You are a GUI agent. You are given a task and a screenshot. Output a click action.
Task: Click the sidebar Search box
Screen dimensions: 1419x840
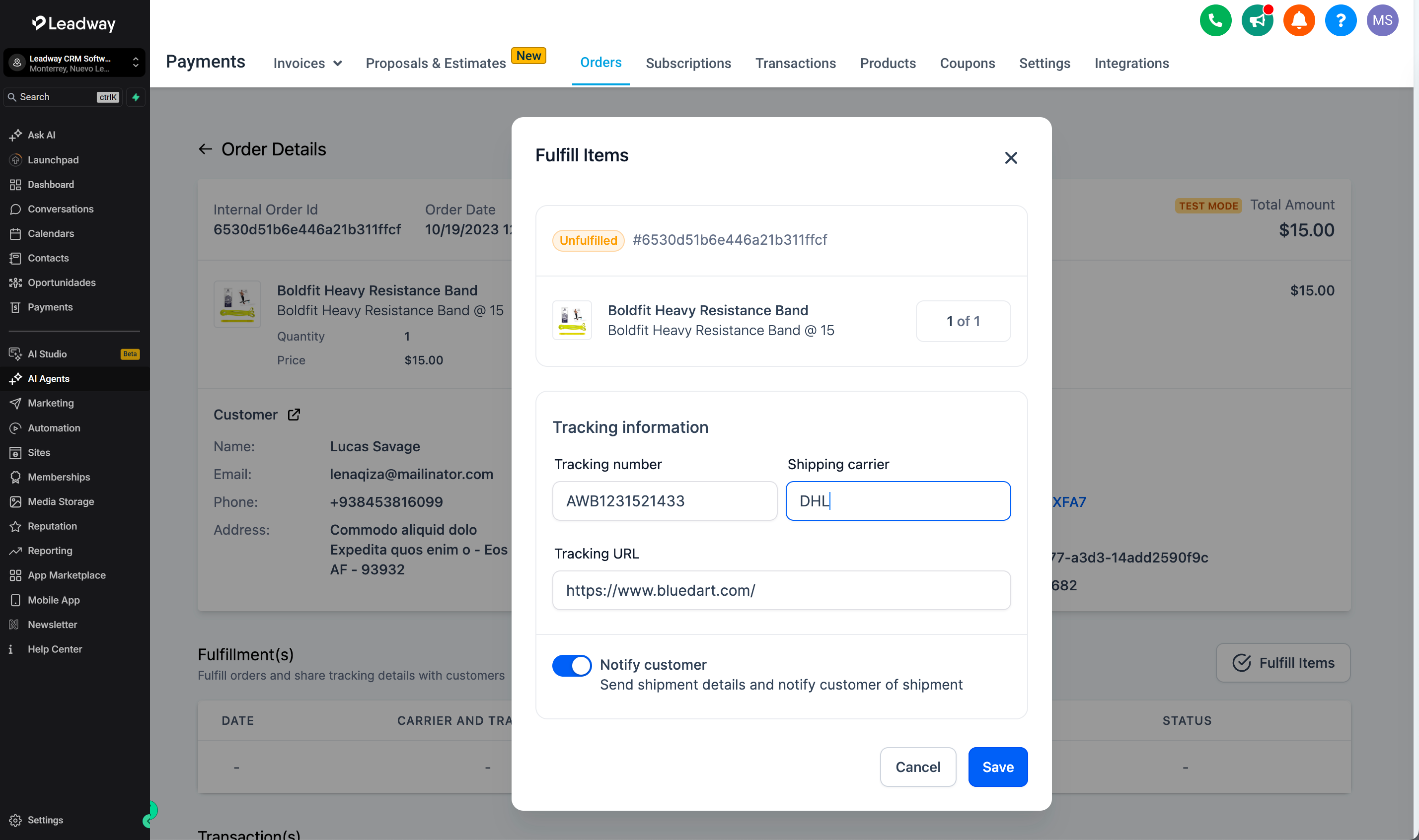[x=63, y=97]
